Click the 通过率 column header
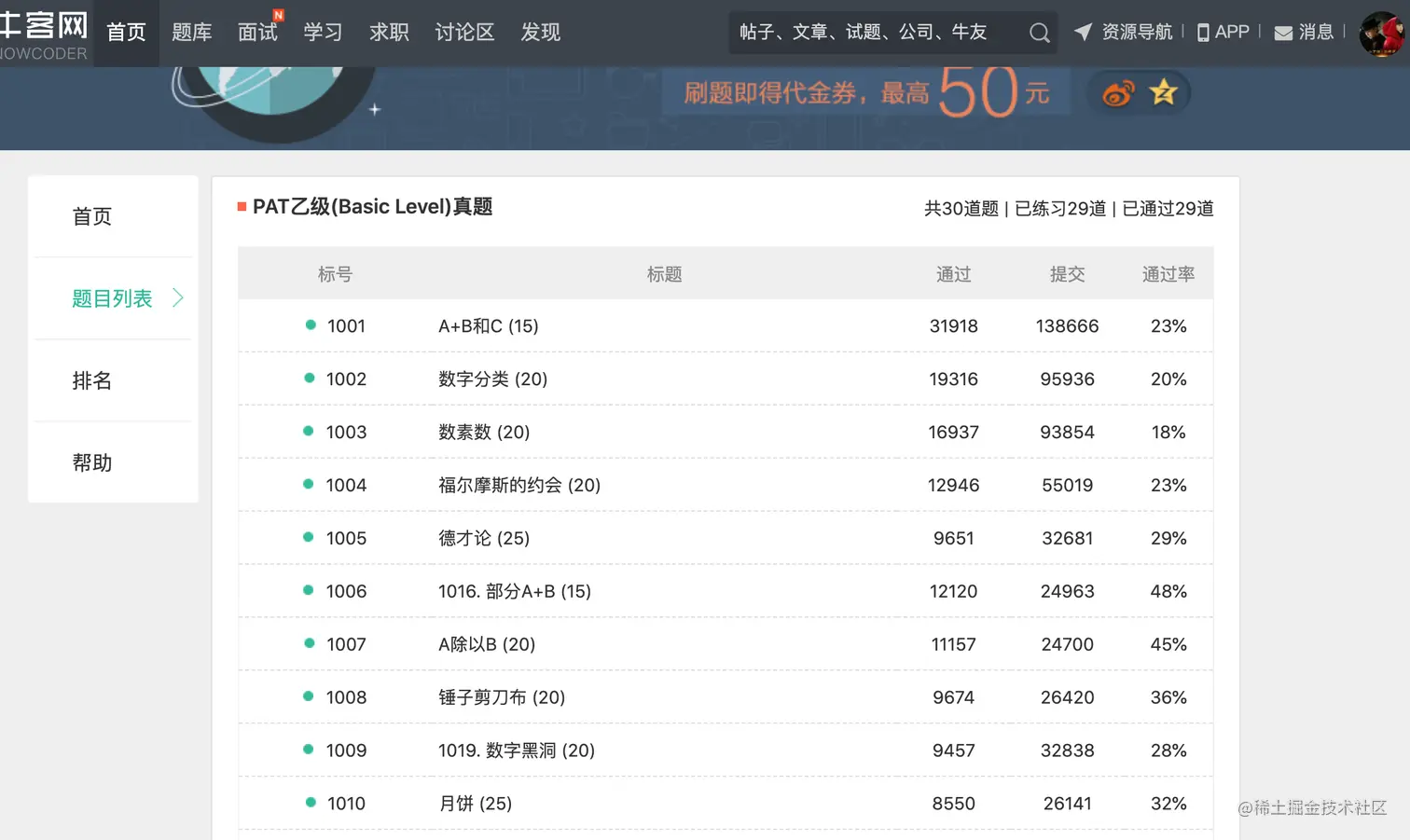Image resolution: width=1410 pixels, height=840 pixels. point(1168,274)
